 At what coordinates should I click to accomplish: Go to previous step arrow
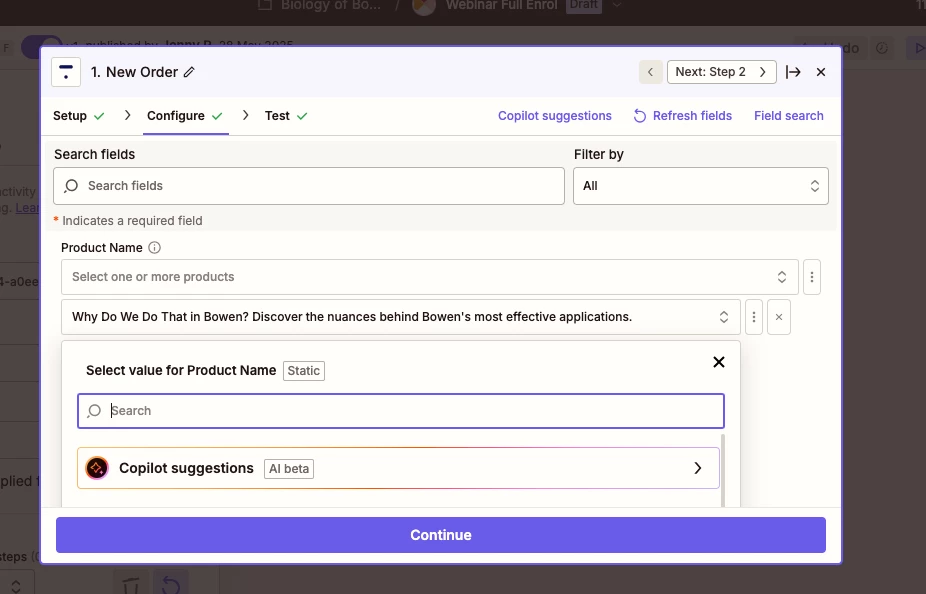tap(650, 72)
